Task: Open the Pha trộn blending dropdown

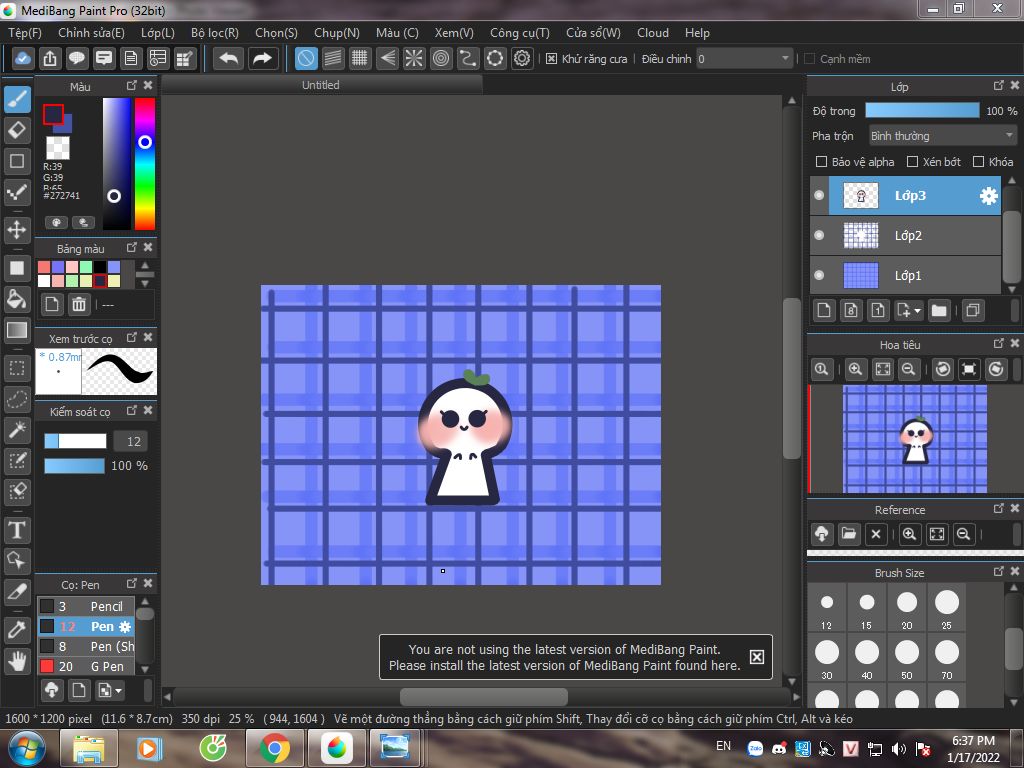Action: 942,136
